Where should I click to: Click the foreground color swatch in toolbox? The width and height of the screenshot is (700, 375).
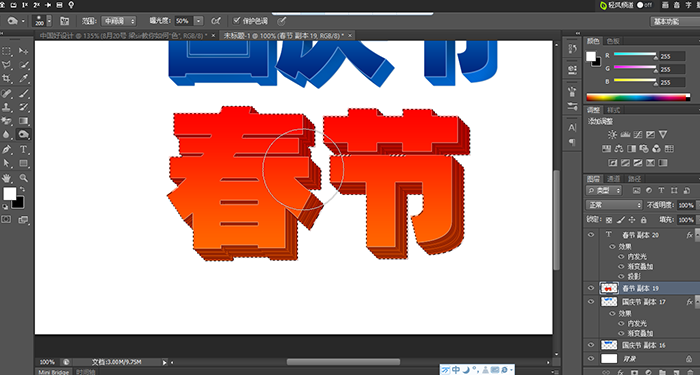pyautogui.click(x=10, y=194)
